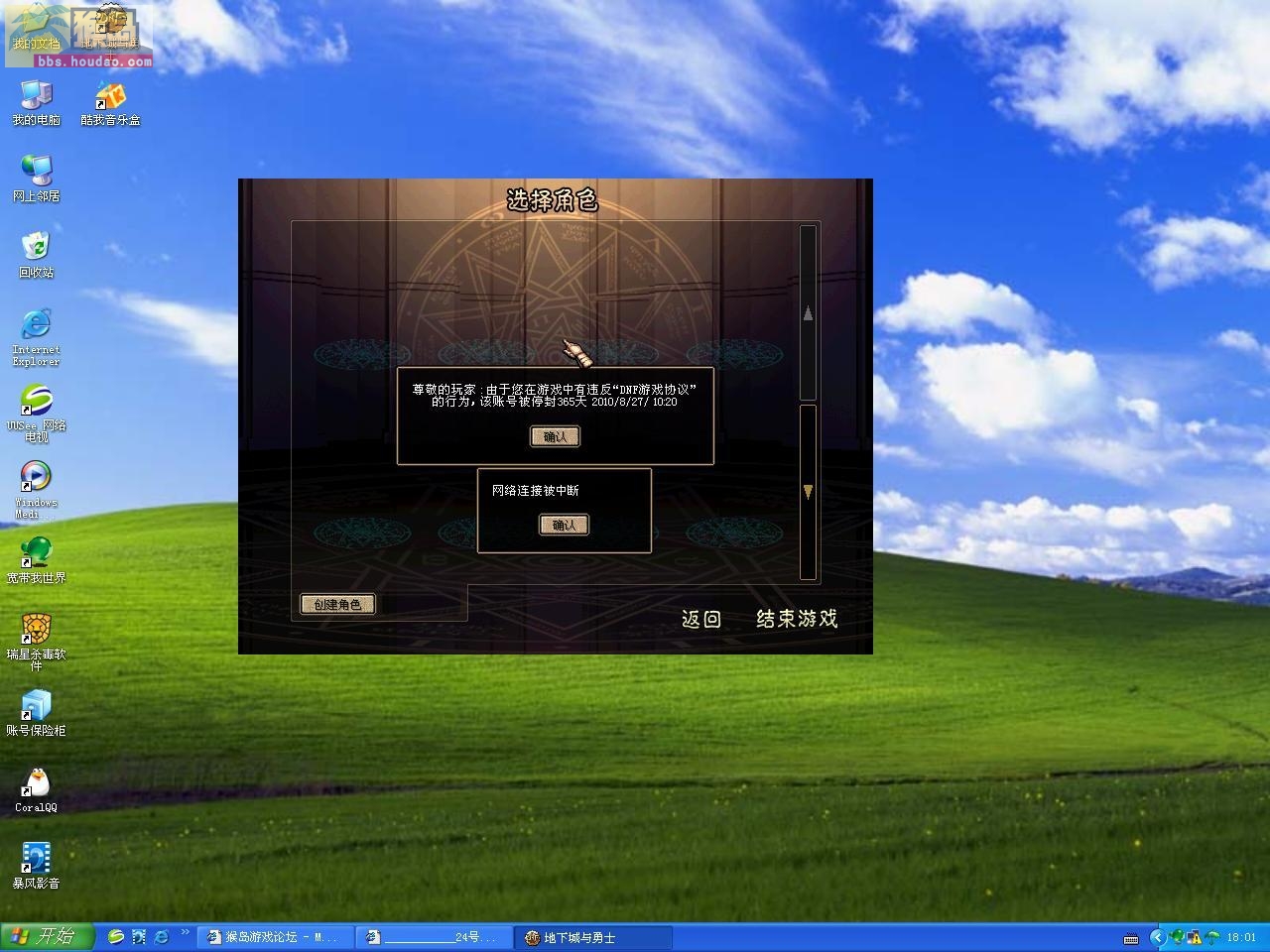Open the 网上邻居 desktop icon

coord(37,178)
